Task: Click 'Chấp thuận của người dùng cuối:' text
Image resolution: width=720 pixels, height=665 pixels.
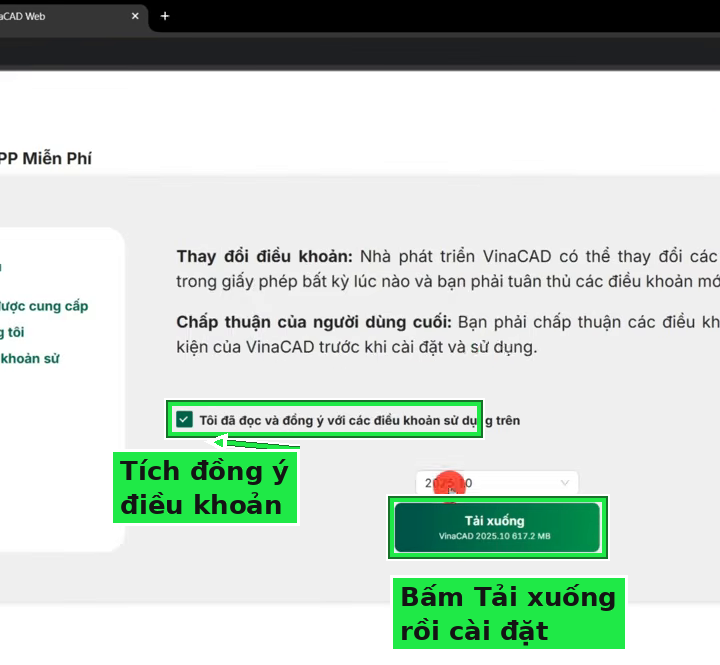Action: click(314, 322)
